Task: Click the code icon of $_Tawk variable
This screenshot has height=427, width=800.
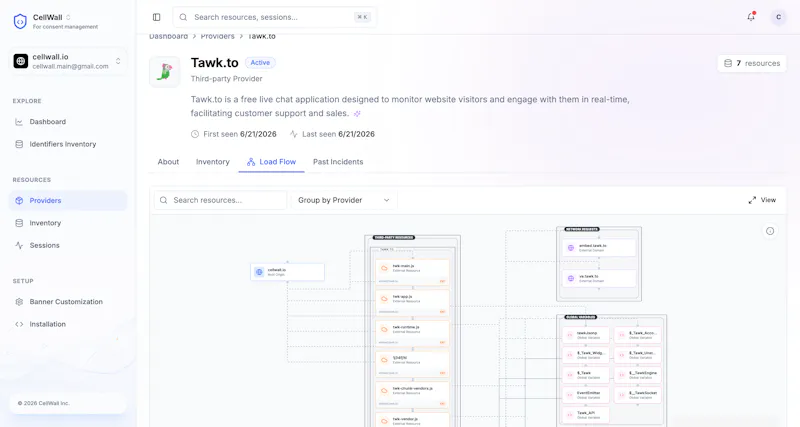Action: coord(570,375)
